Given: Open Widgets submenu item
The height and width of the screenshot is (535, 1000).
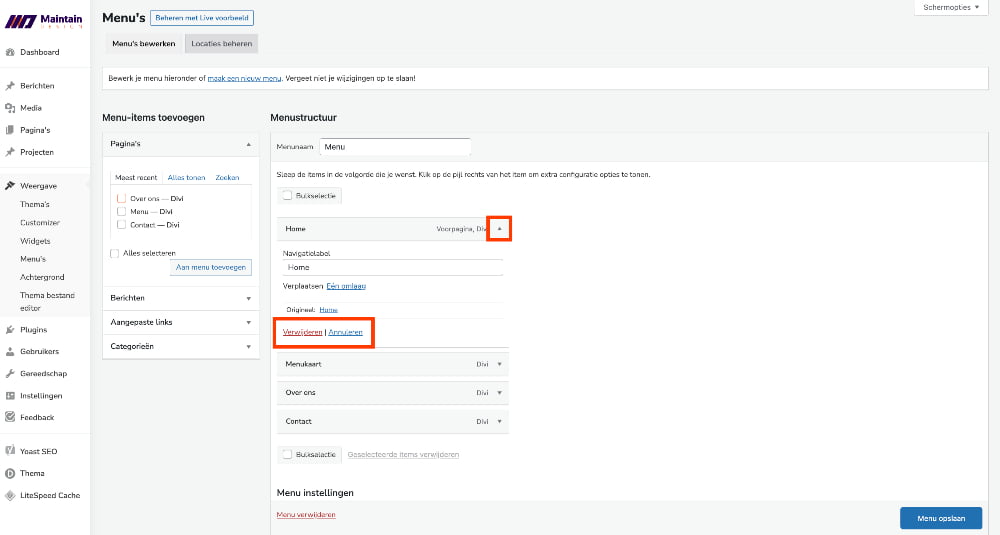Looking at the screenshot, I should point(35,241).
